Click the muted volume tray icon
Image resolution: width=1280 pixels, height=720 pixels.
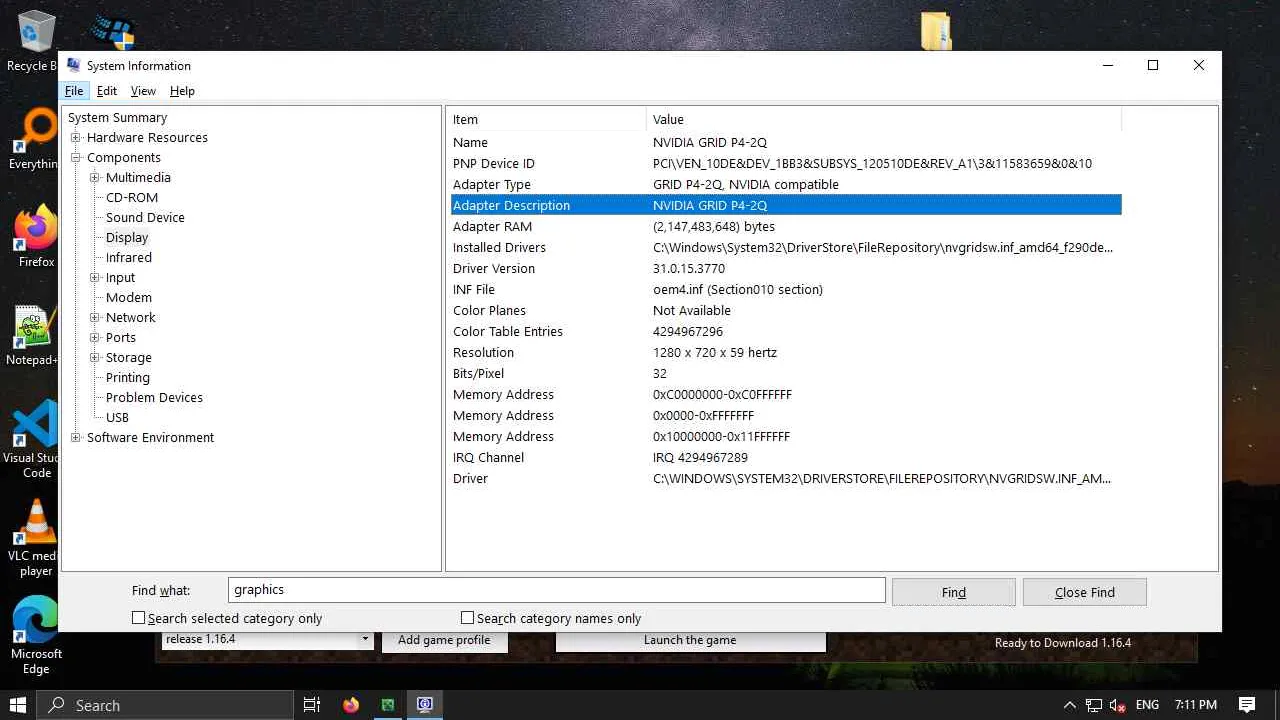(x=1118, y=705)
